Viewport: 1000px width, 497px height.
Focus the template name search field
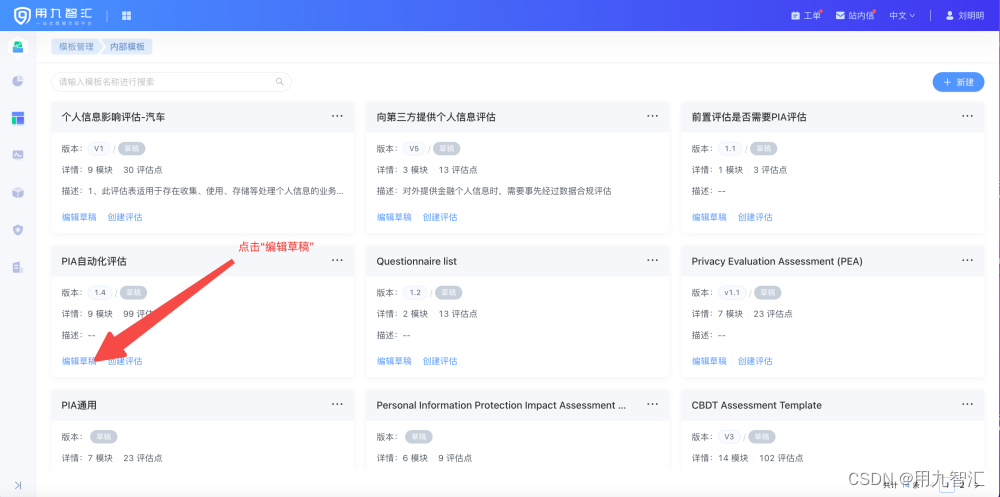171,82
